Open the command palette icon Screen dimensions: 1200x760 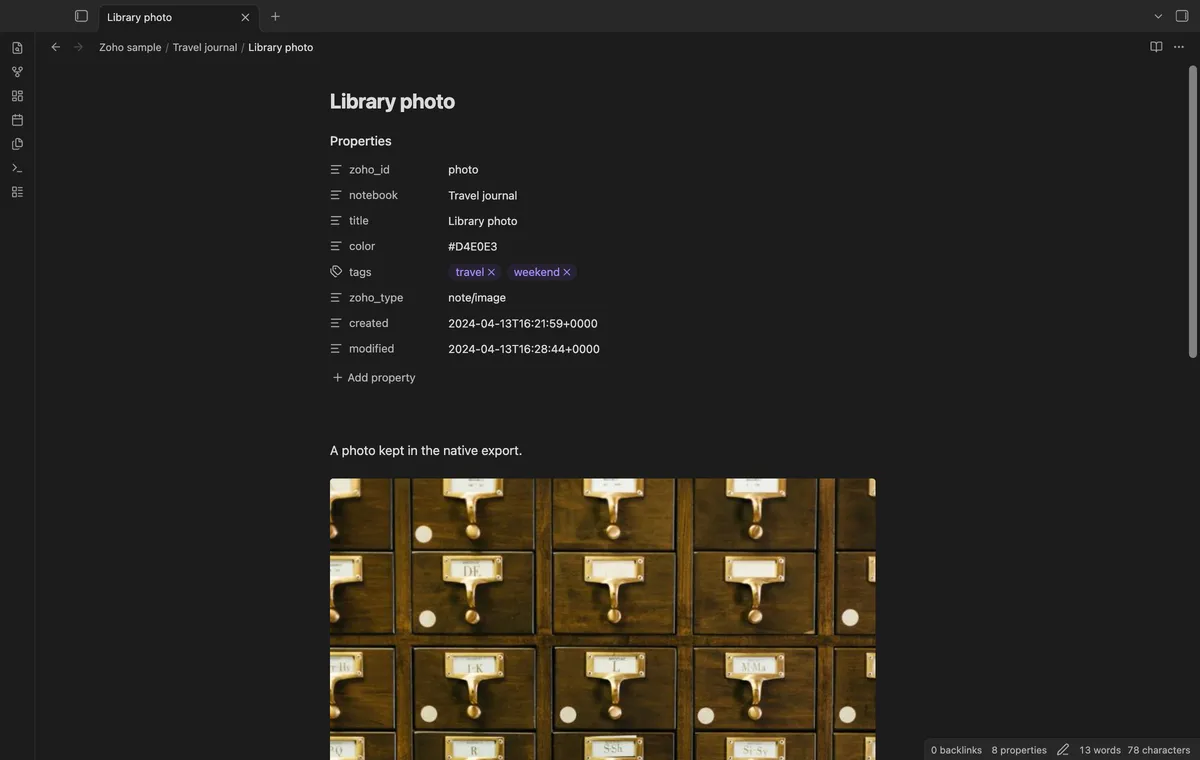pyautogui.click(x=17, y=168)
